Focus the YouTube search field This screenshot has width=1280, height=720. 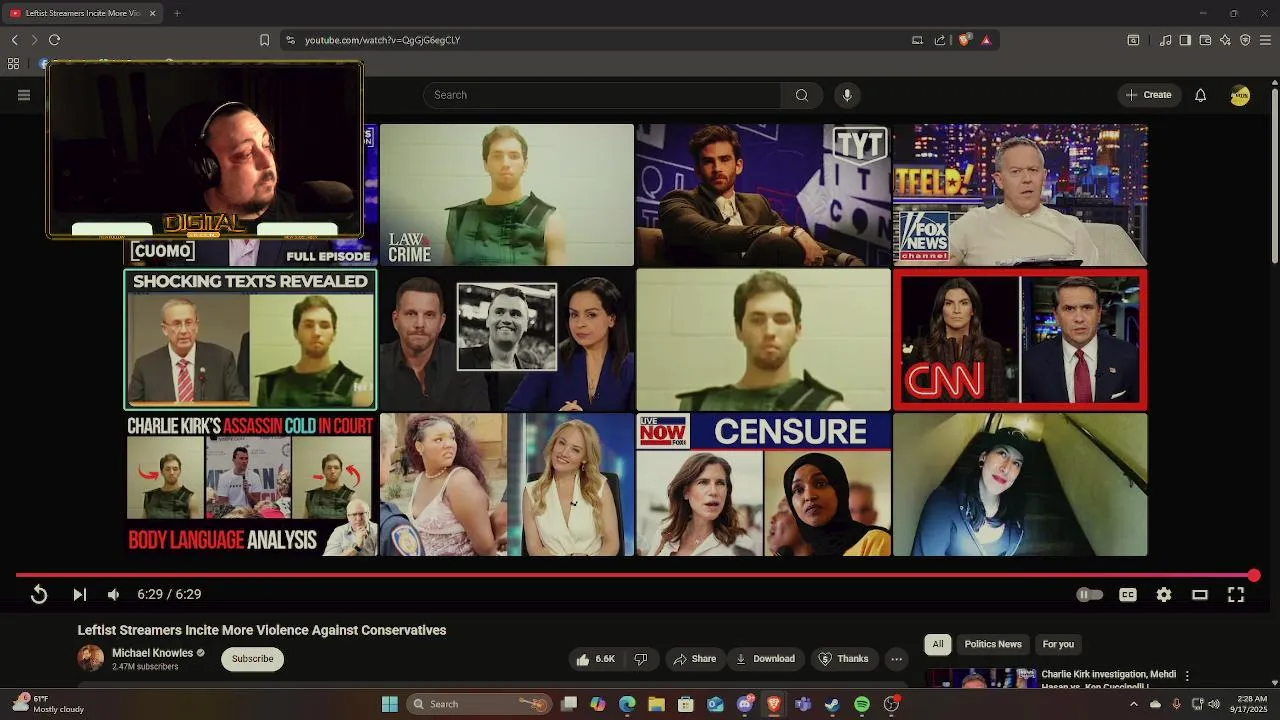[x=602, y=95]
